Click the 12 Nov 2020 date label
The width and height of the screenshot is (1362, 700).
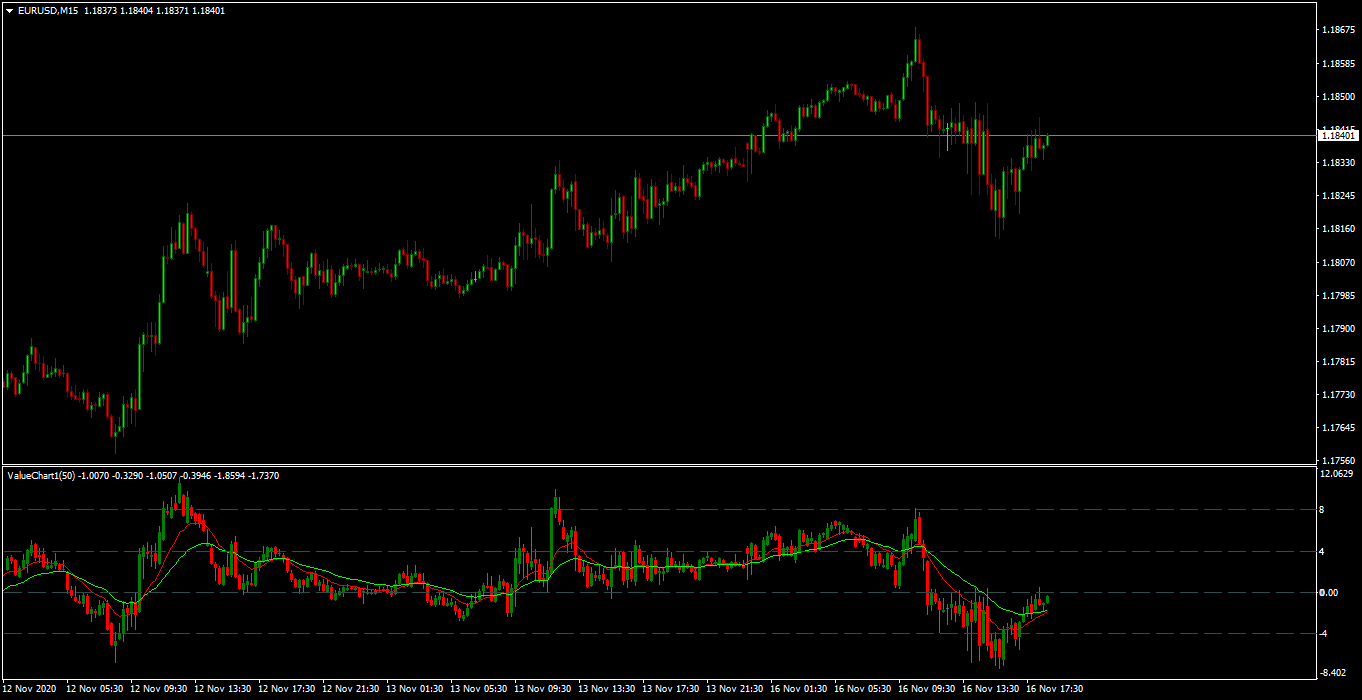coord(31,689)
